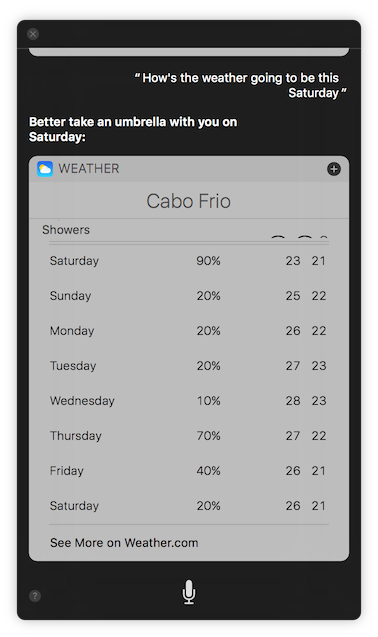Click the Showers condition label
This screenshot has height=637, width=378.
66,230
